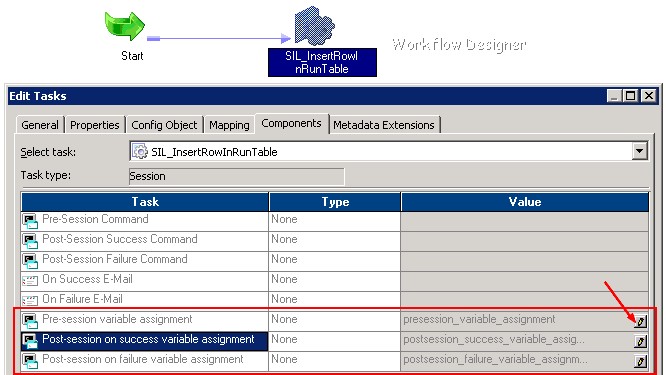Click the Post-Session Success Command row icon

click(x=30, y=241)
